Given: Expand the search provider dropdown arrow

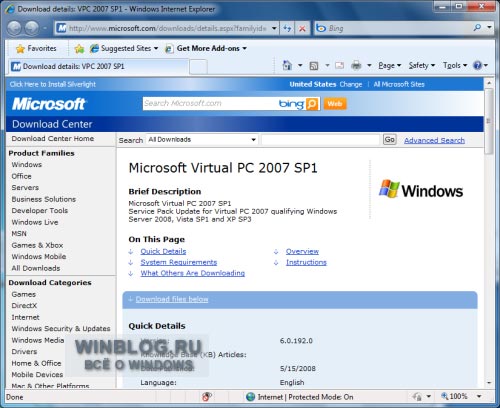Looking at the screenshot, I should [489, 27].
